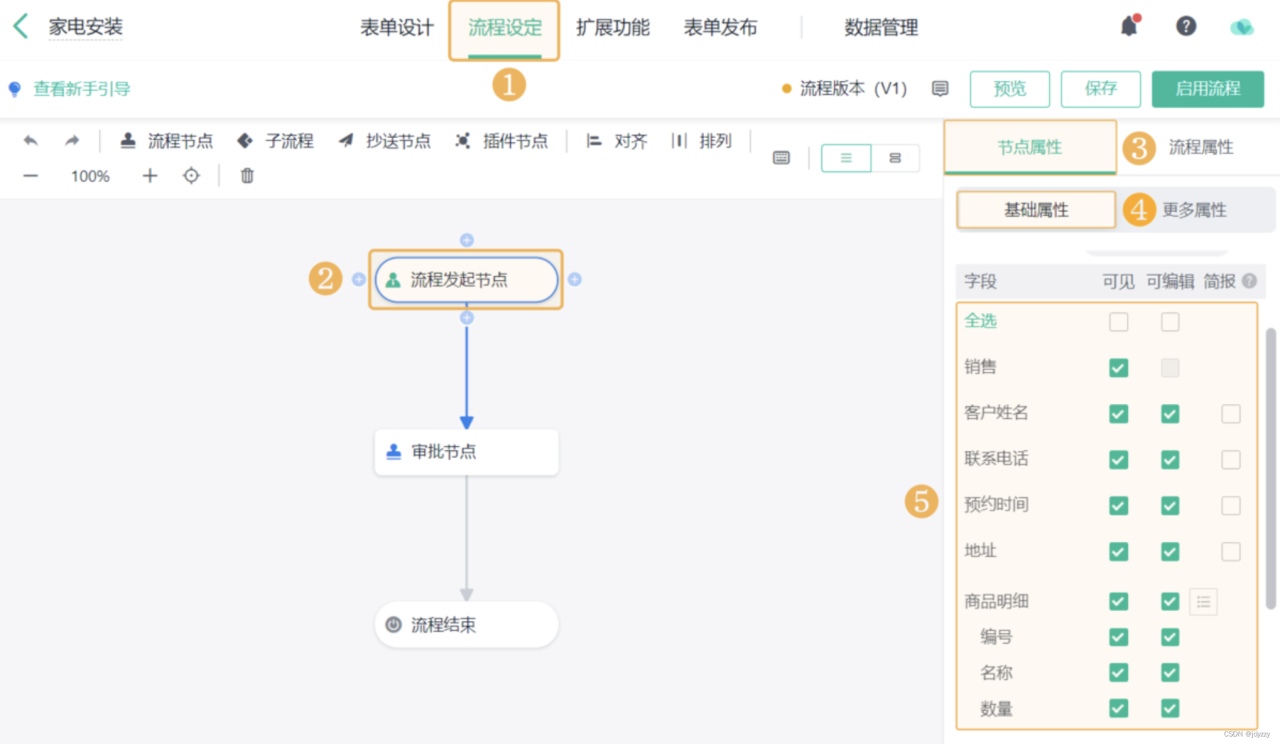Click the back arrow next to 家电安装
Screen dimensions: 1280x744
click(x=21, y=27)
